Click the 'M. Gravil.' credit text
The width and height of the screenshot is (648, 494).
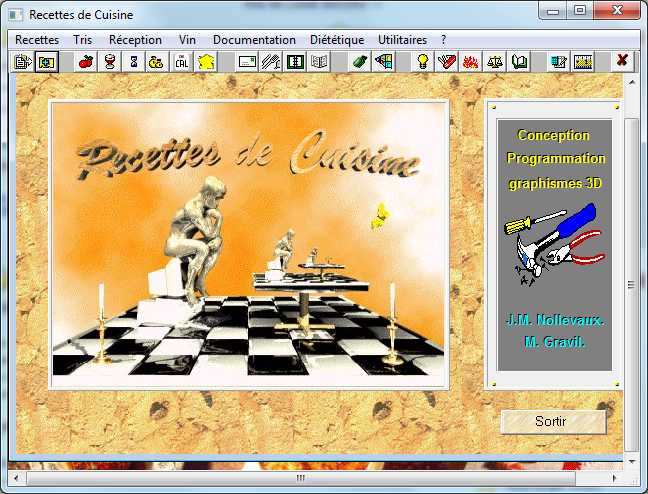pyautogui.click(x=555, y=342)
